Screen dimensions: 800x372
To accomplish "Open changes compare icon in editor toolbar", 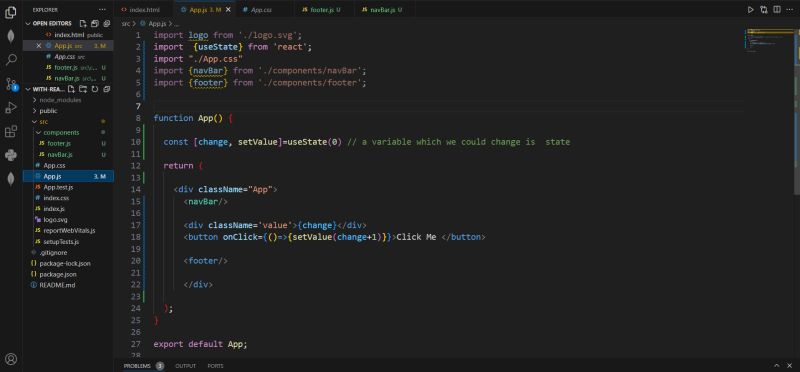I will click(764, 10).
